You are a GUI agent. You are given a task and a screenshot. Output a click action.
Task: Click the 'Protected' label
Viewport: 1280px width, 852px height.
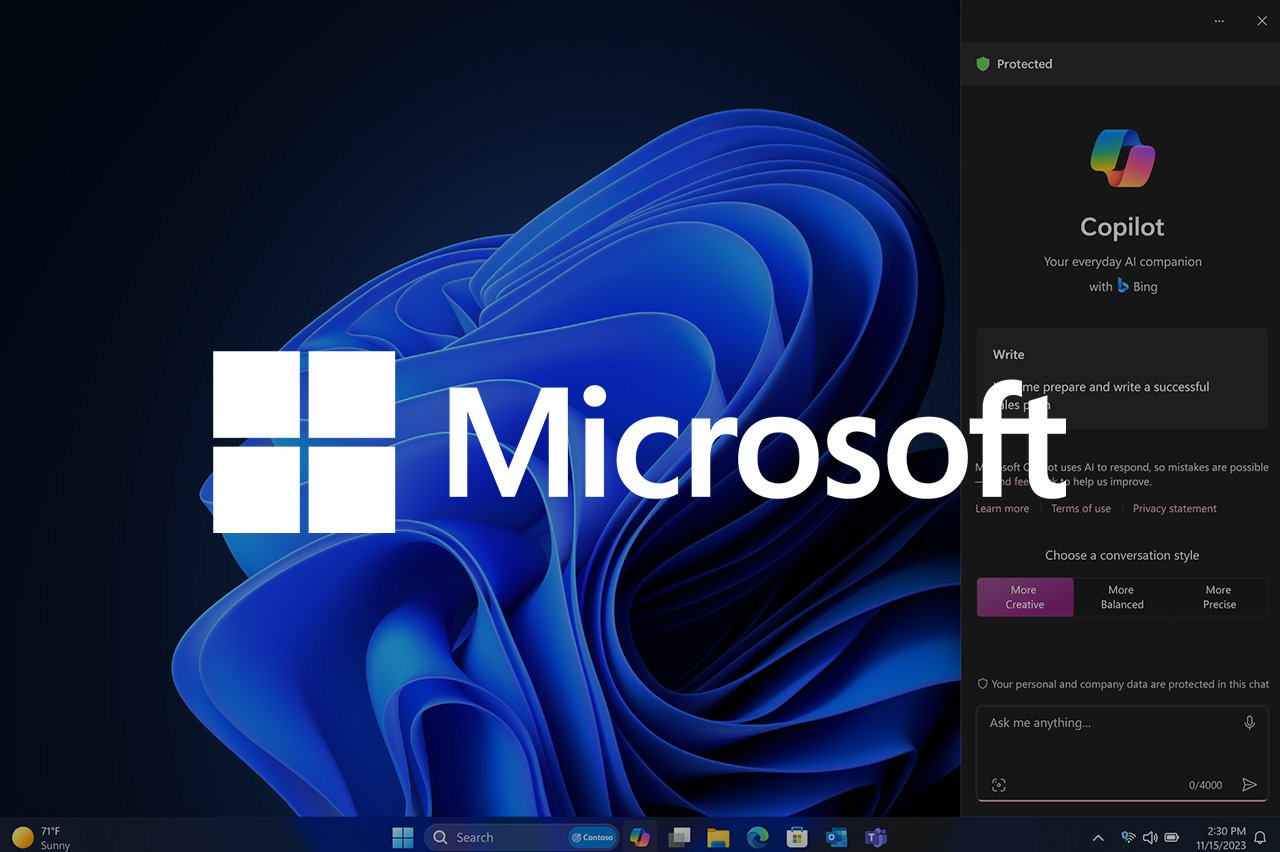[x=1024, y=64]
